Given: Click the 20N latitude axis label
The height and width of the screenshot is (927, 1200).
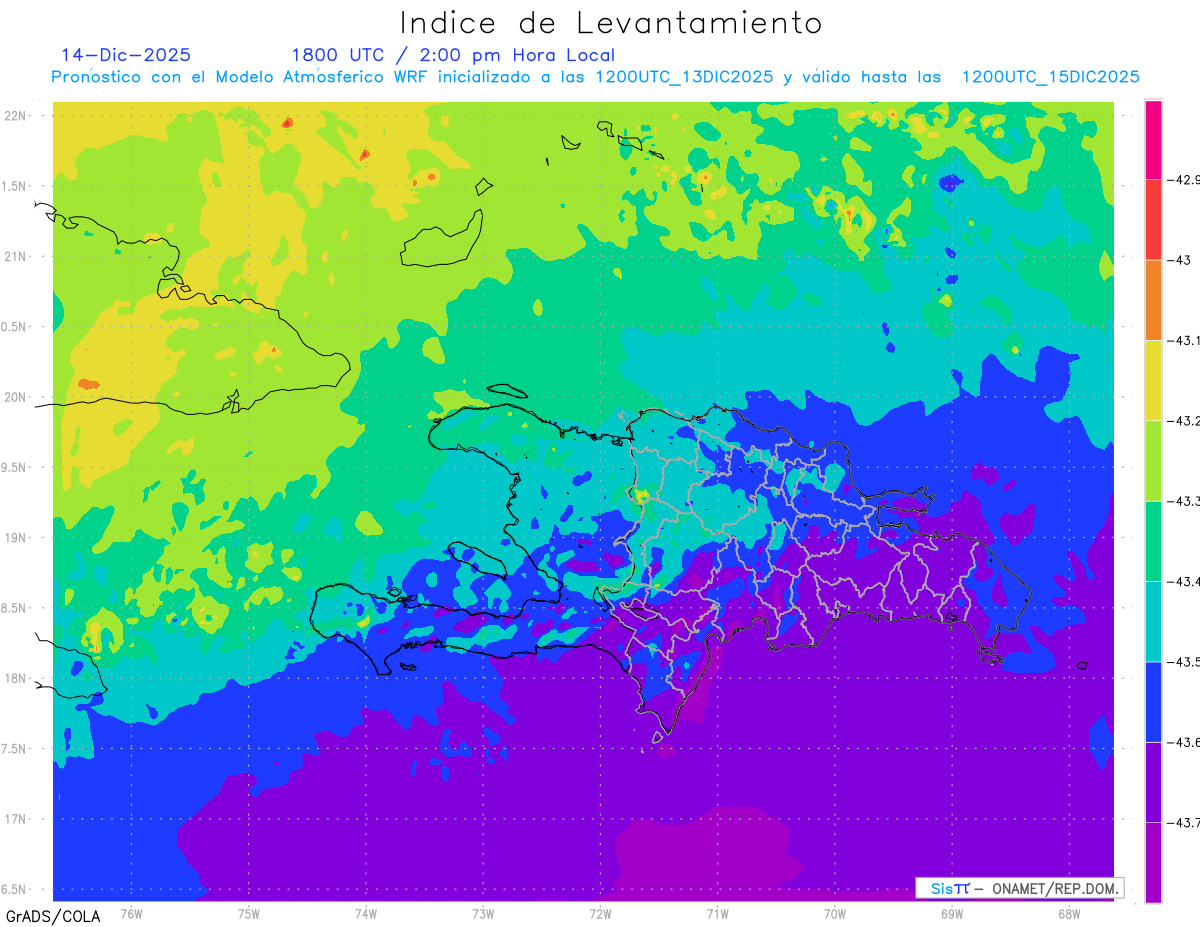Looking at the screenshot, I should coord(15,397).
